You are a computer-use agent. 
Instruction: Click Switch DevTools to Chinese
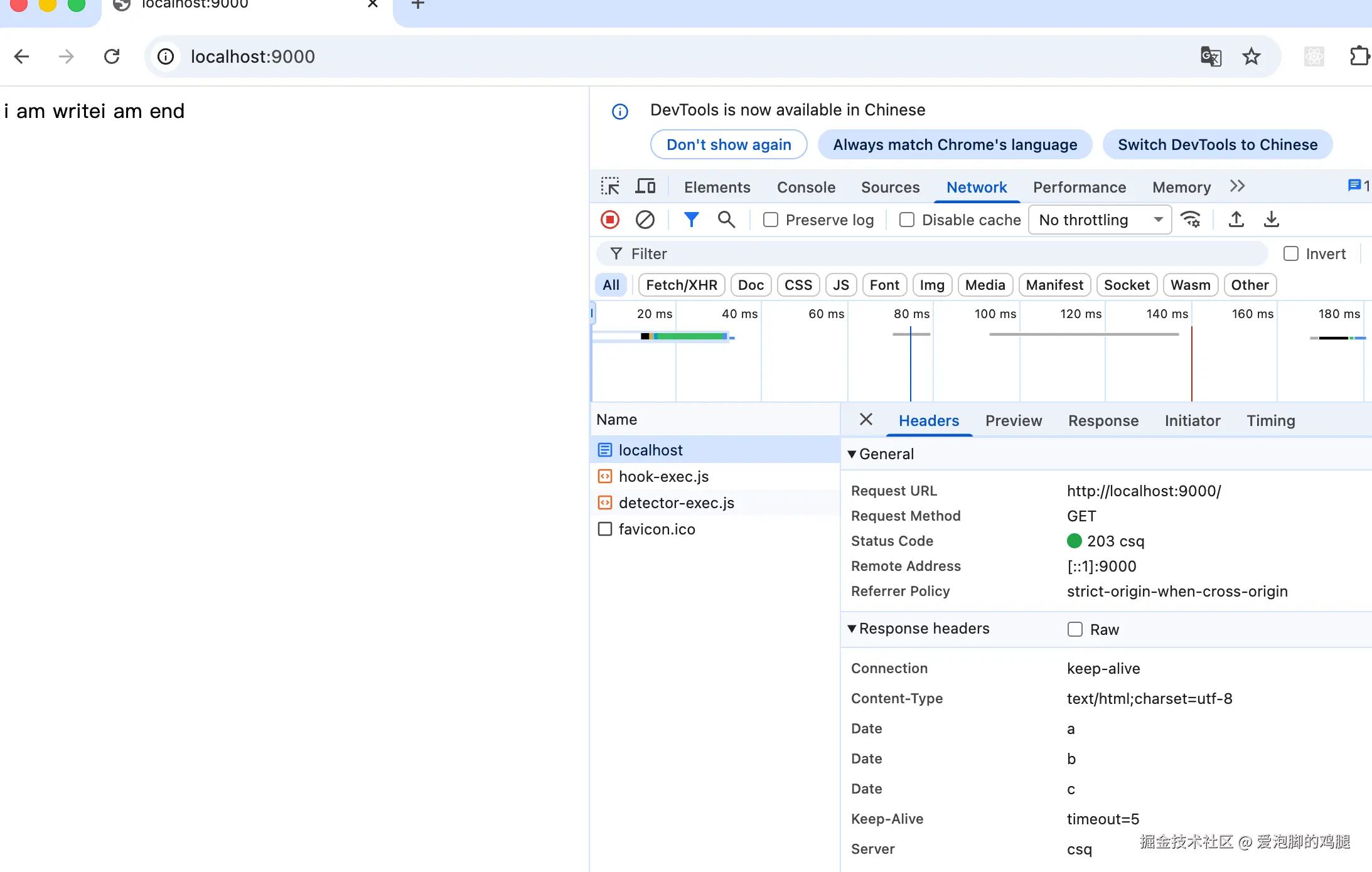(1218, 145)
